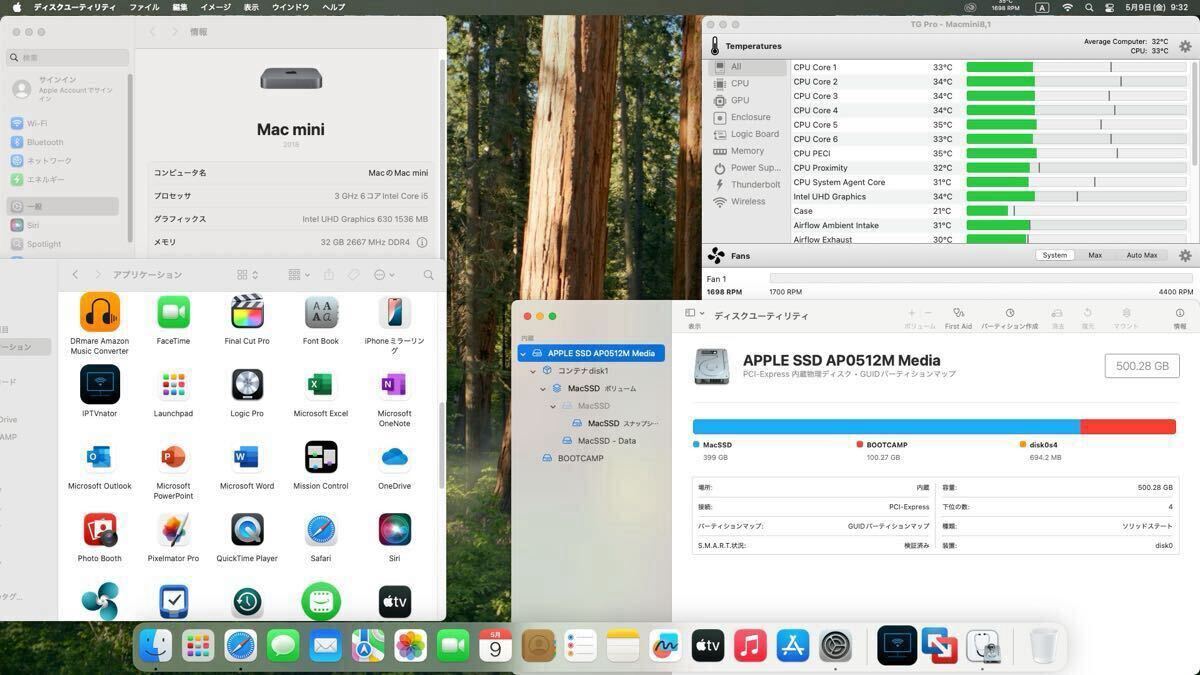1200x675 pixels.
Task: Open the ヘルプ menu
Action: click(333, 7)
